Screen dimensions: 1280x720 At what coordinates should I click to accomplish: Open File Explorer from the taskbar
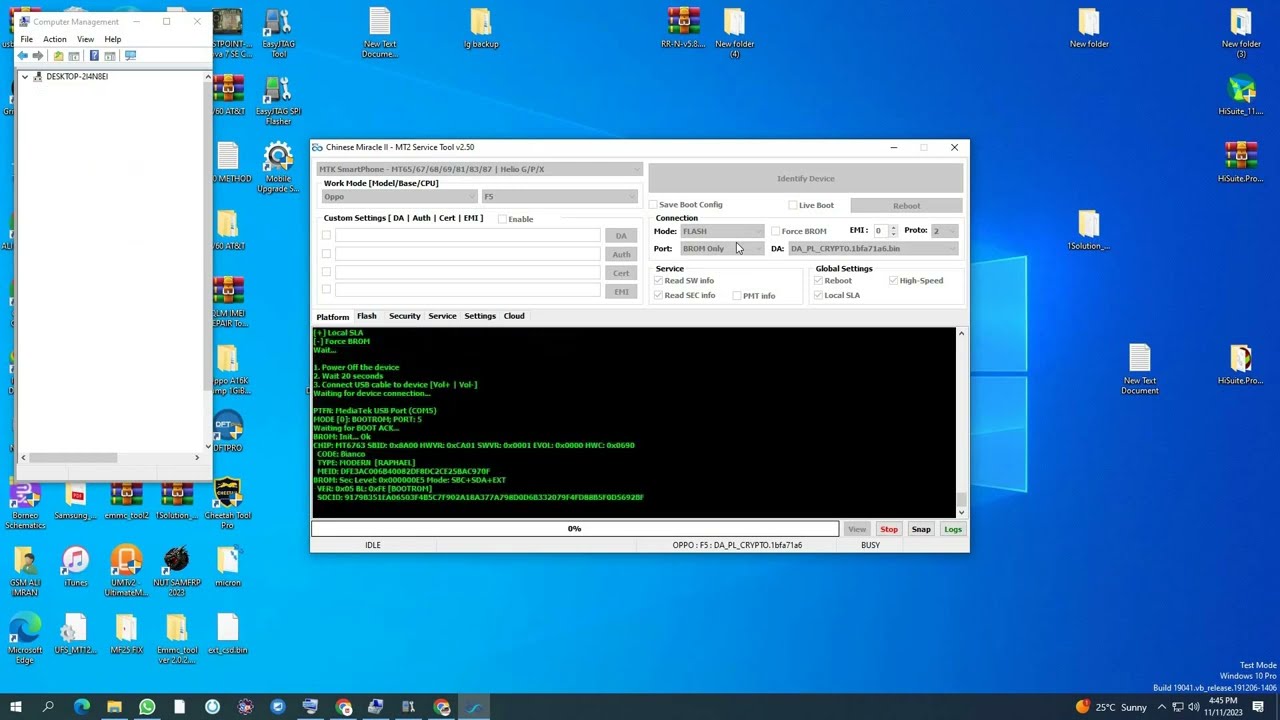pos(114,707)
